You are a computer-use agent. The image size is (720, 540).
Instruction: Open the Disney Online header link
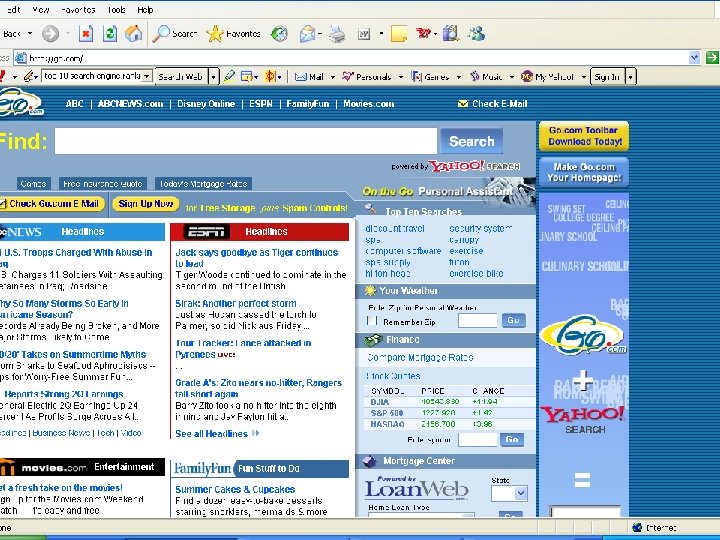coord(206,104)
